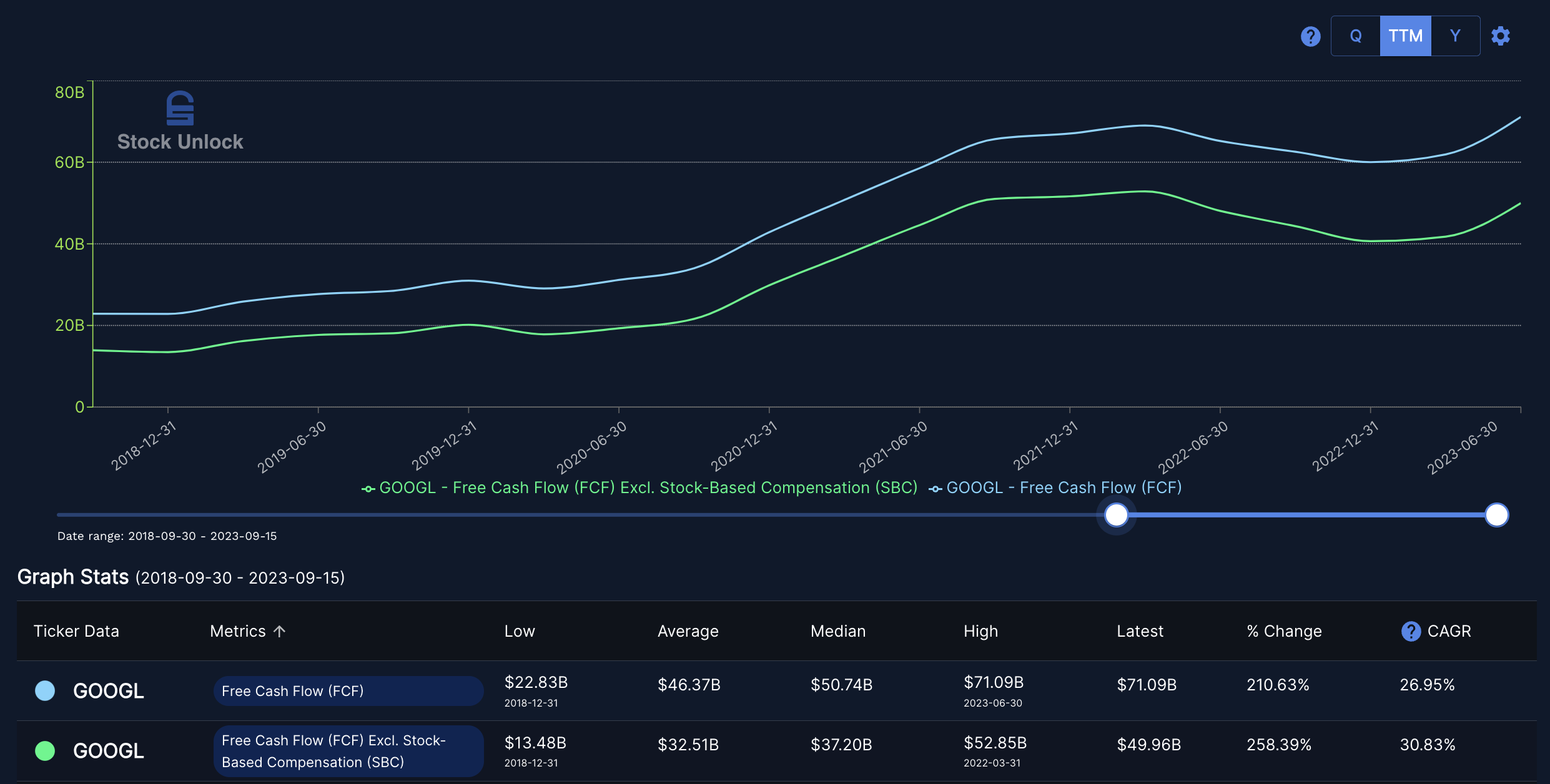Viewport: 1550px width, 784px height.
Task: Click the 30.83% CAGR value
Action: click(1428, 745)
